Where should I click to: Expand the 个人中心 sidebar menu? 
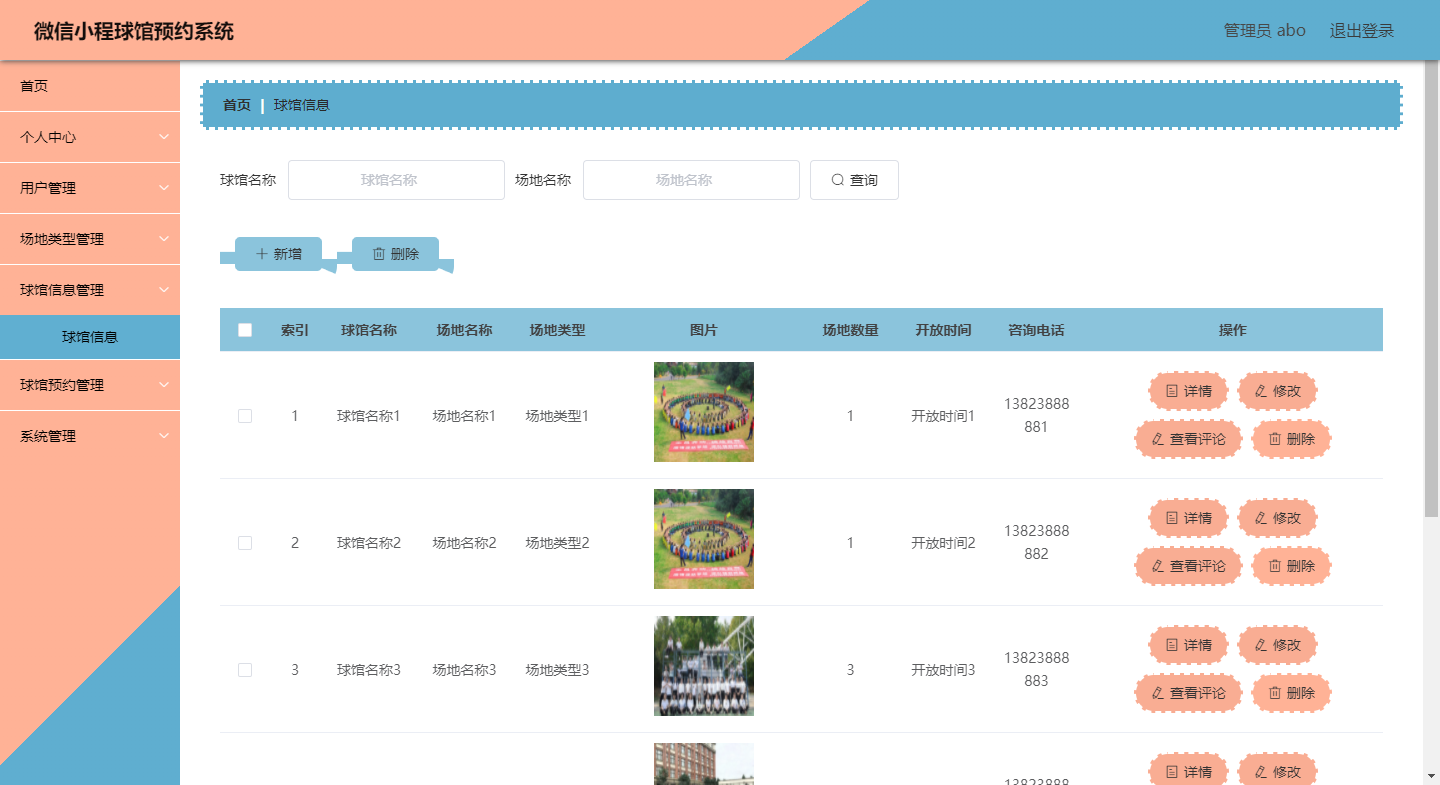tap(90, 137)
